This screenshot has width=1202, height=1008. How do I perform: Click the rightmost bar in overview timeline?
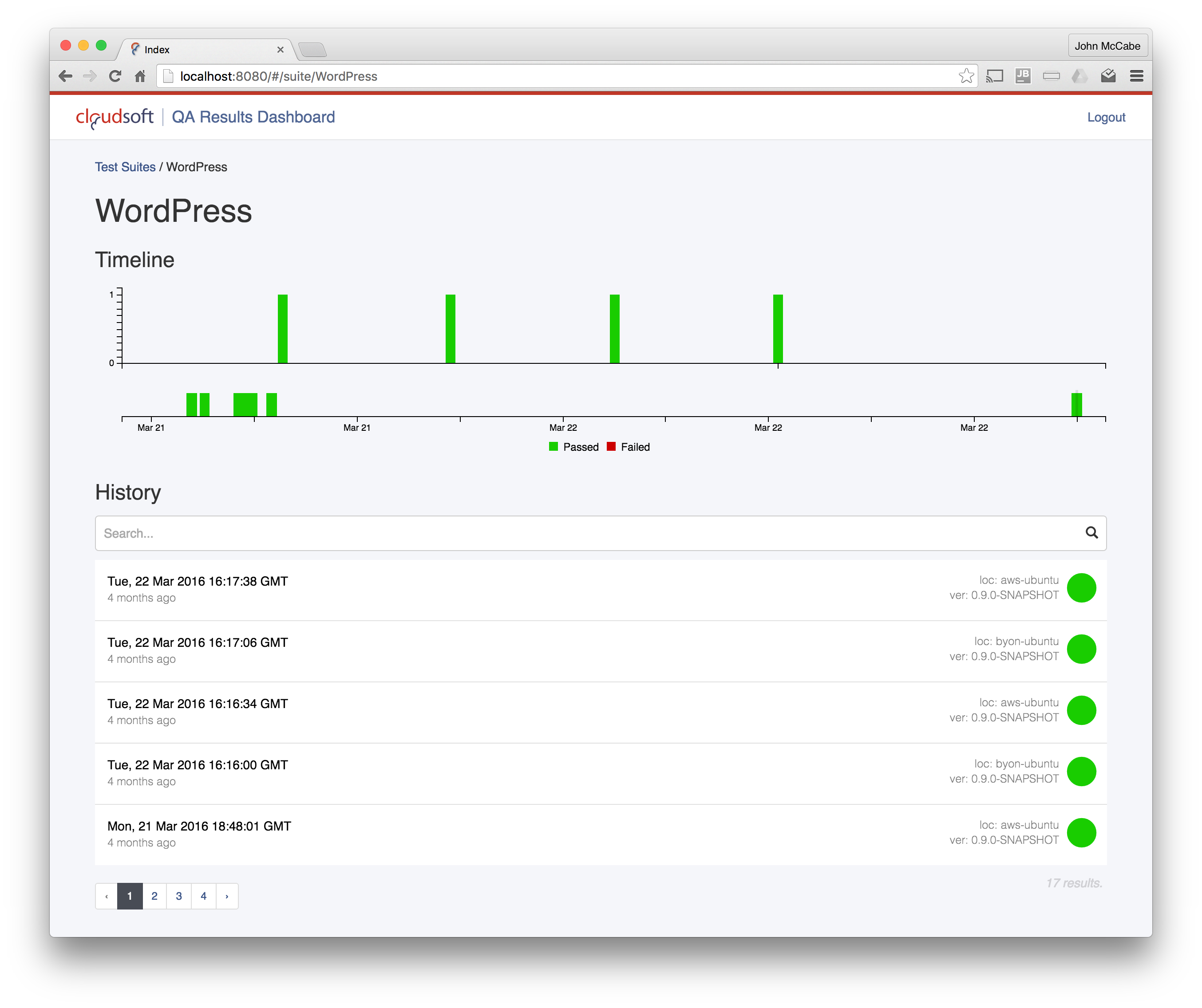(1077, 405)
